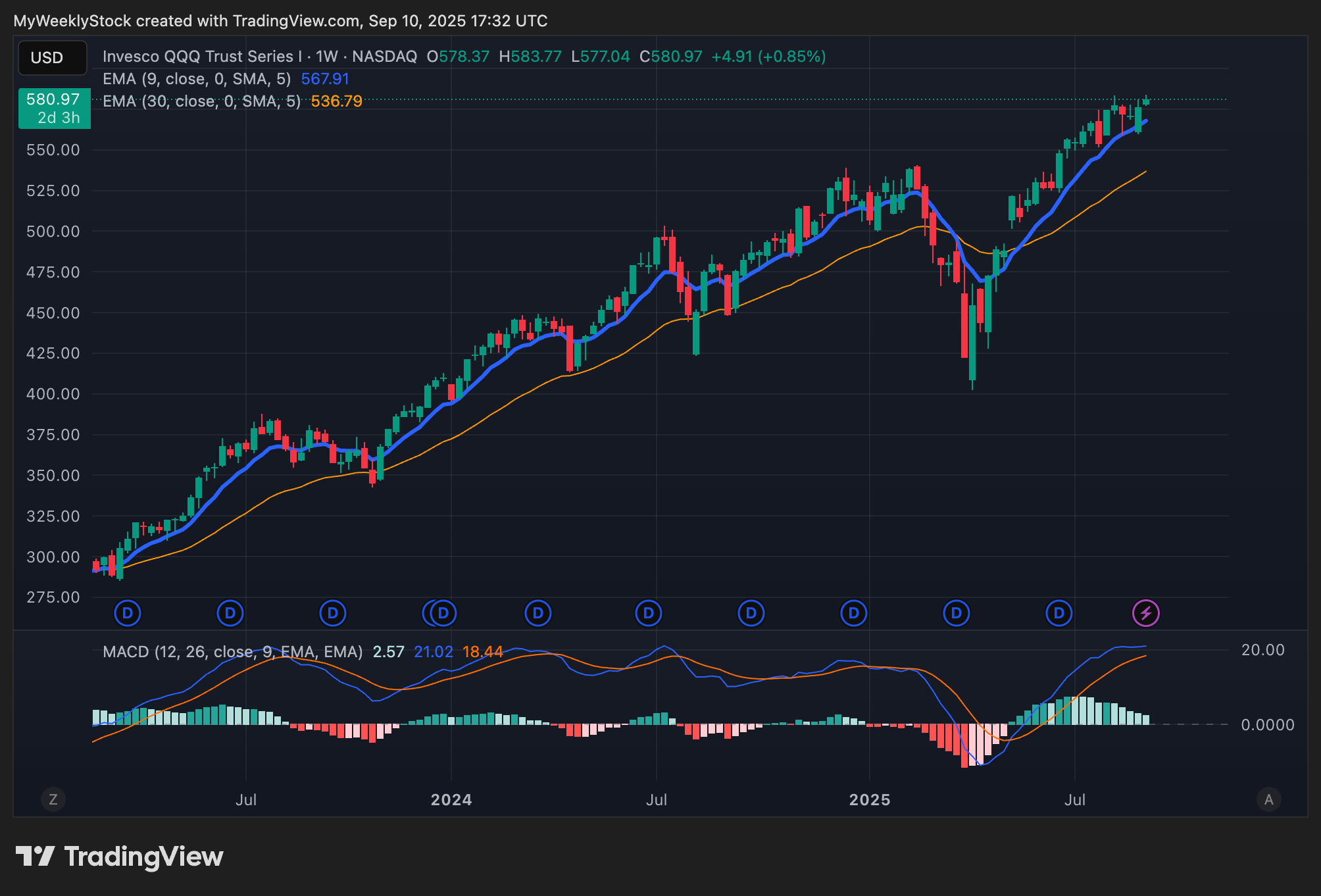Screen dimensions: 1321x896
Task: Select the EMA 30 indicator legend
Action: [201, 101]
